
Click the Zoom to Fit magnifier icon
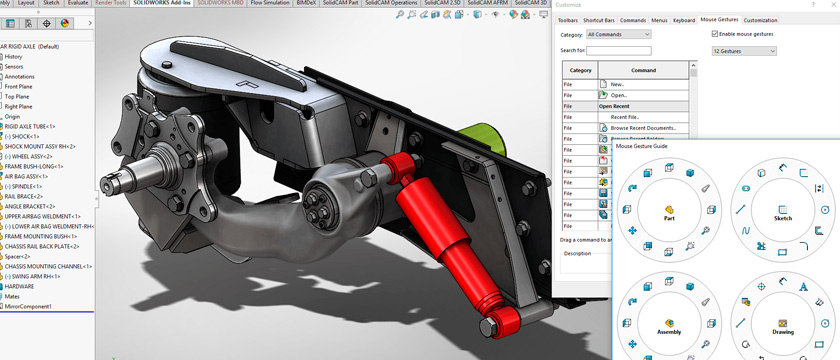coord(400,14)
